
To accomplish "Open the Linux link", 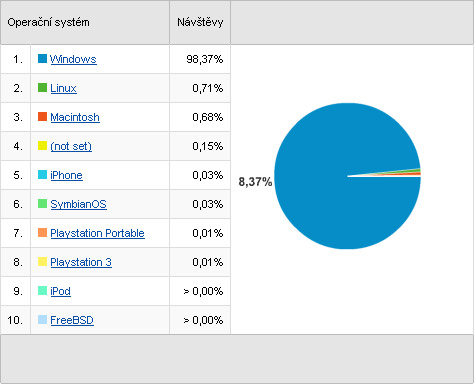I will (x=63, y=88).
